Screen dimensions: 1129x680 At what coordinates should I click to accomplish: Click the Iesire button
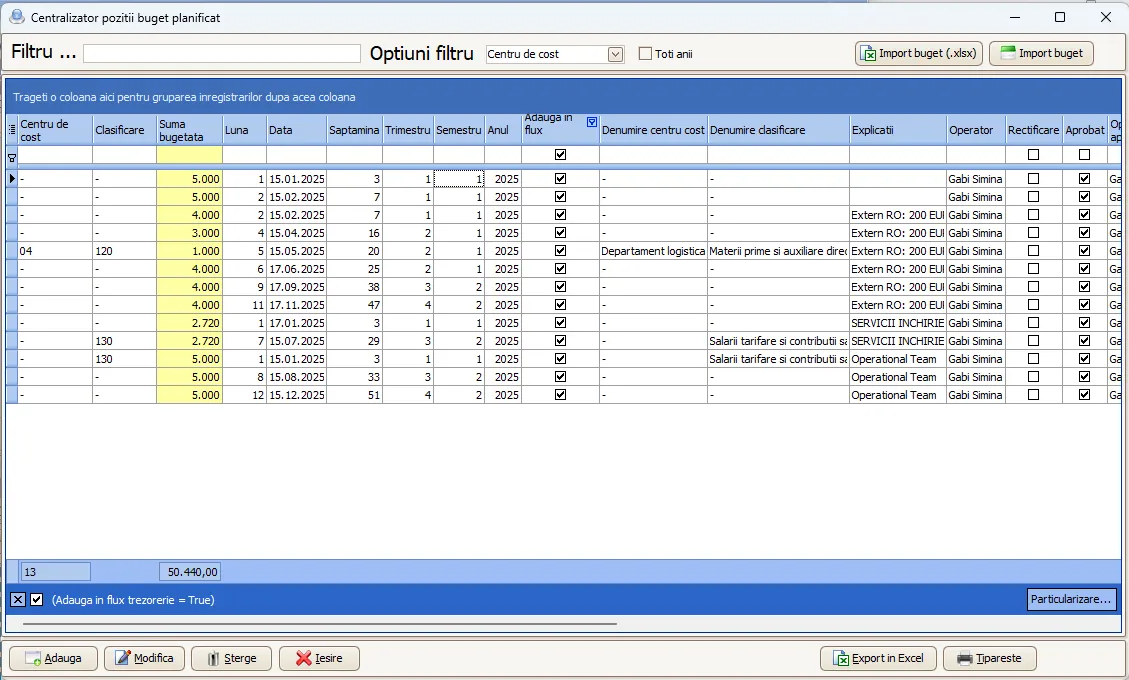coord(319,658)
